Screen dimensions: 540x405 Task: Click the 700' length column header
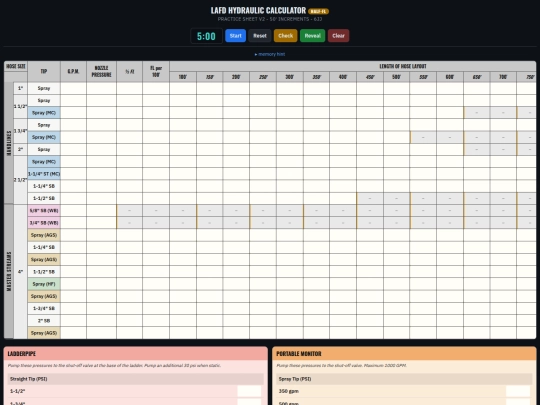503,77
